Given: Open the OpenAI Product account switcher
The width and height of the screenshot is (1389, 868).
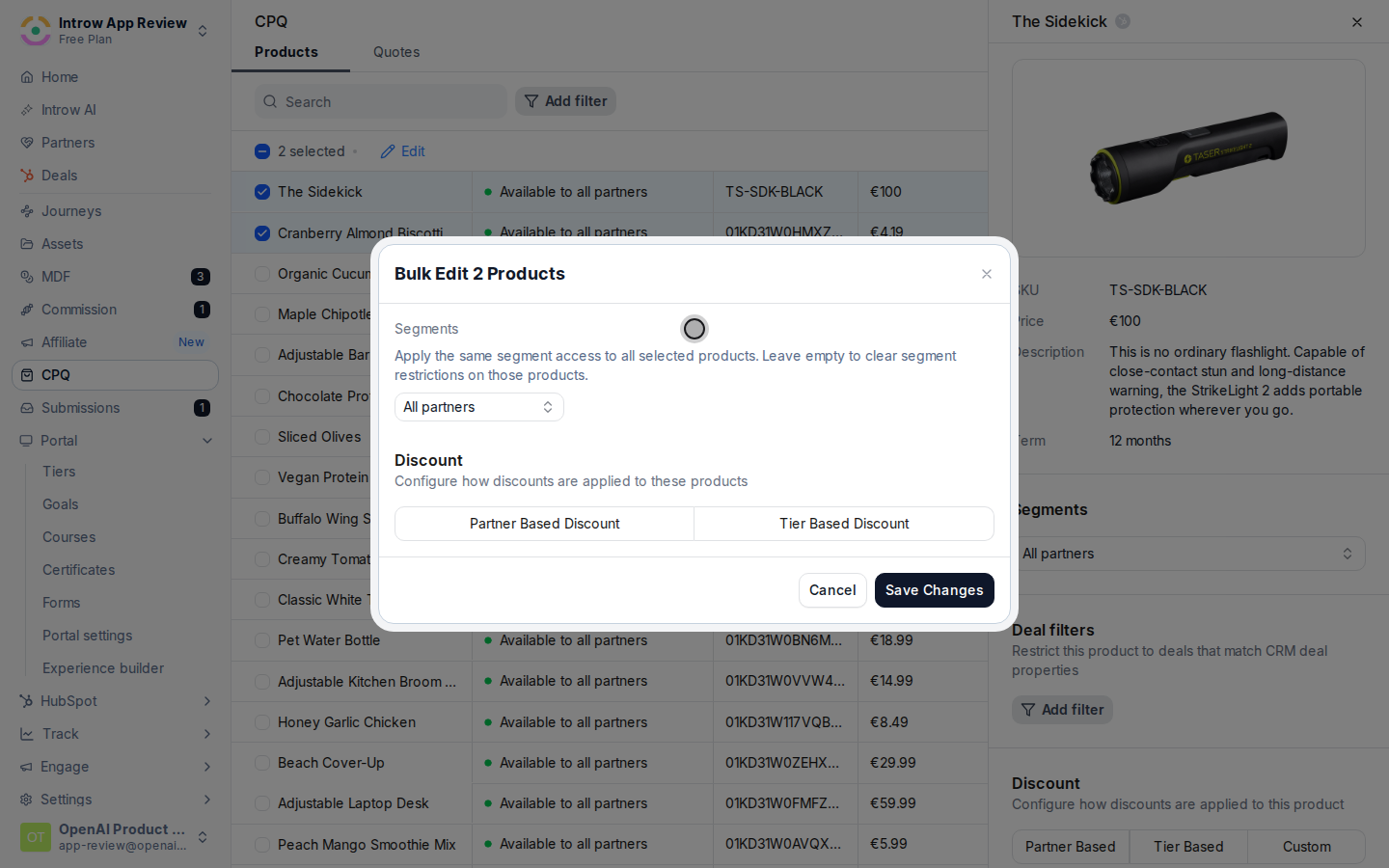Looking at the screenshot, I should 203,837.
